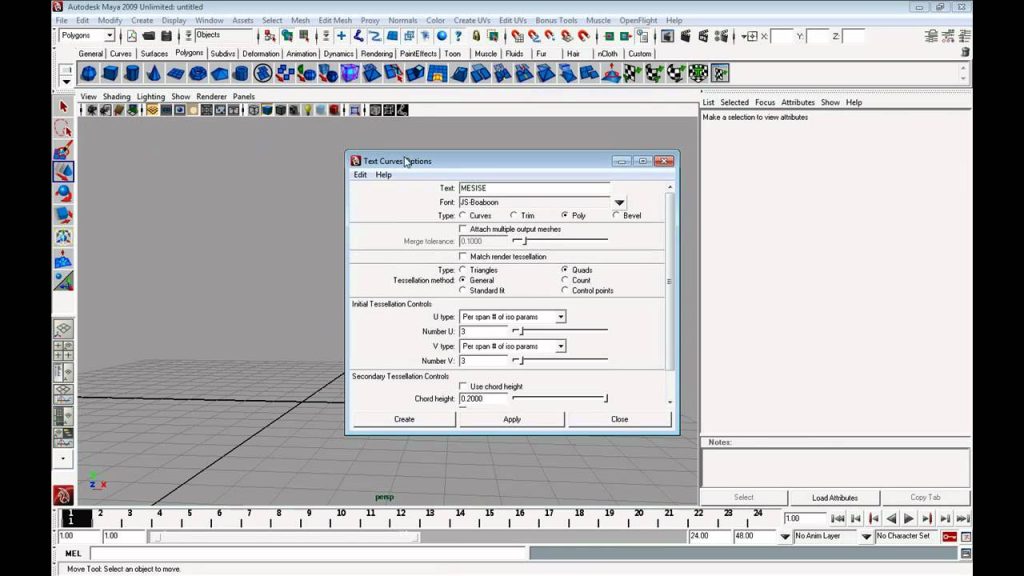The height and width of the screenshot is (576, 1024).
Task: Play the timeline forwards
Action: click(908, 519)
